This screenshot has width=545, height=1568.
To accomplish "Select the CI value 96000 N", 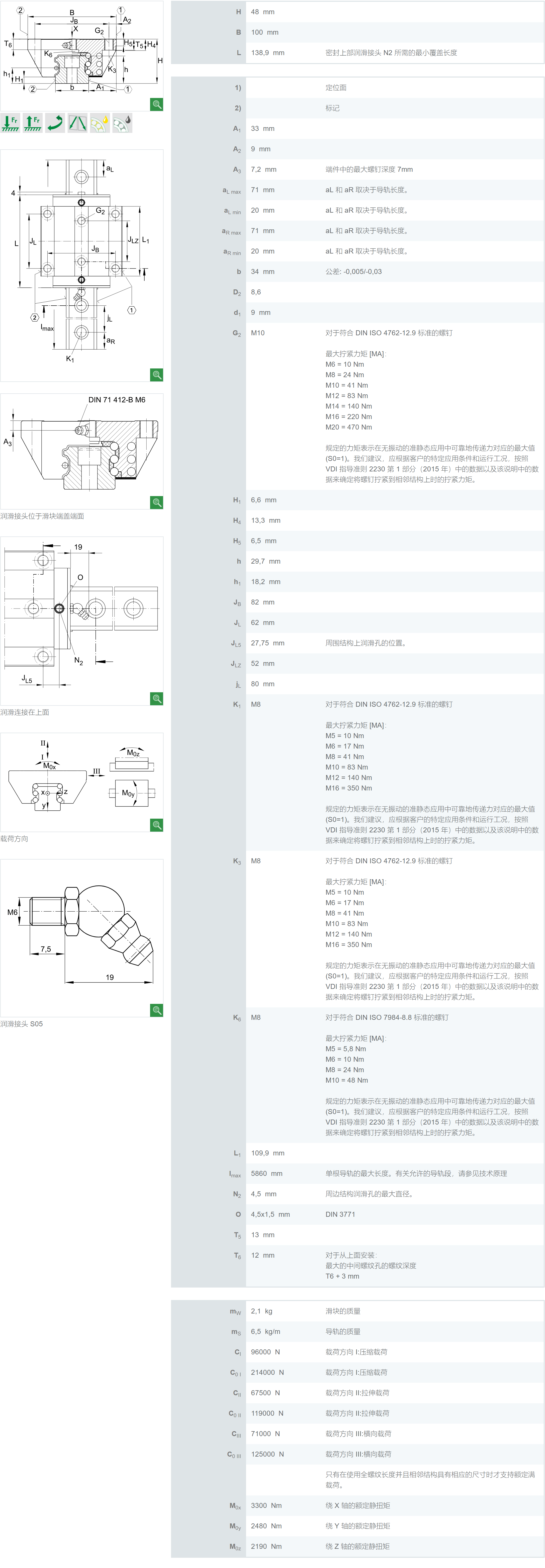I will pos(266,1352).
